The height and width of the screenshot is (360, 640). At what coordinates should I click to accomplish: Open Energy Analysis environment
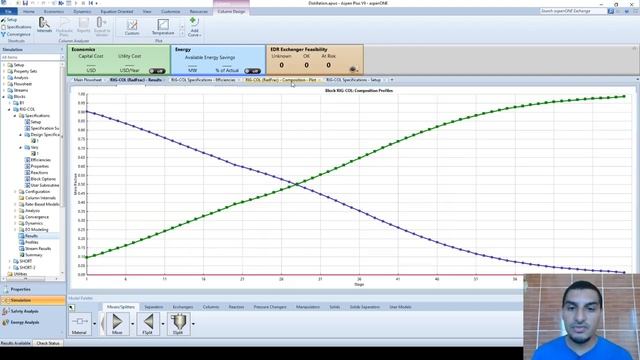coord(24,322)
